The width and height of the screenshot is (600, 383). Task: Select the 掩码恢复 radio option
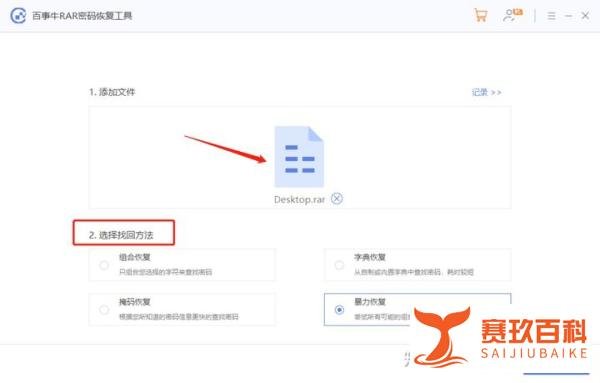[x=104, y=310]
